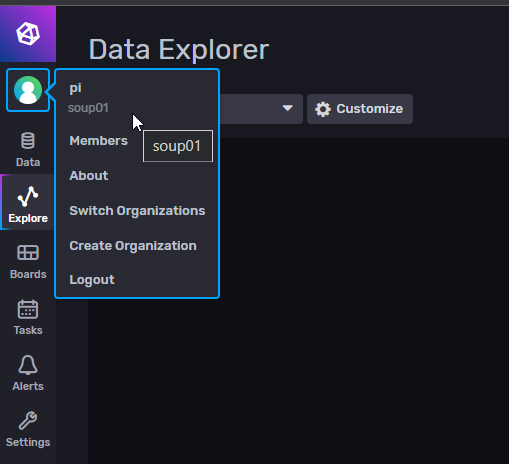Screen dimensions: 509x464
Task: Open Alerts via the bell icon
Action: click(28, 365)
